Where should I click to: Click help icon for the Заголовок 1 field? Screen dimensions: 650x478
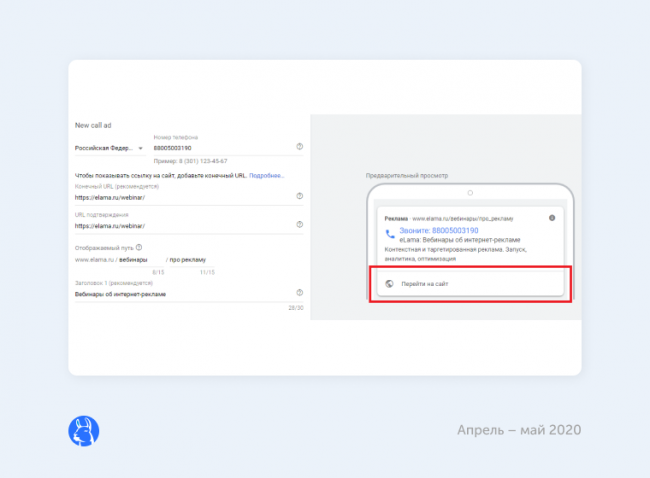[300, 293]
